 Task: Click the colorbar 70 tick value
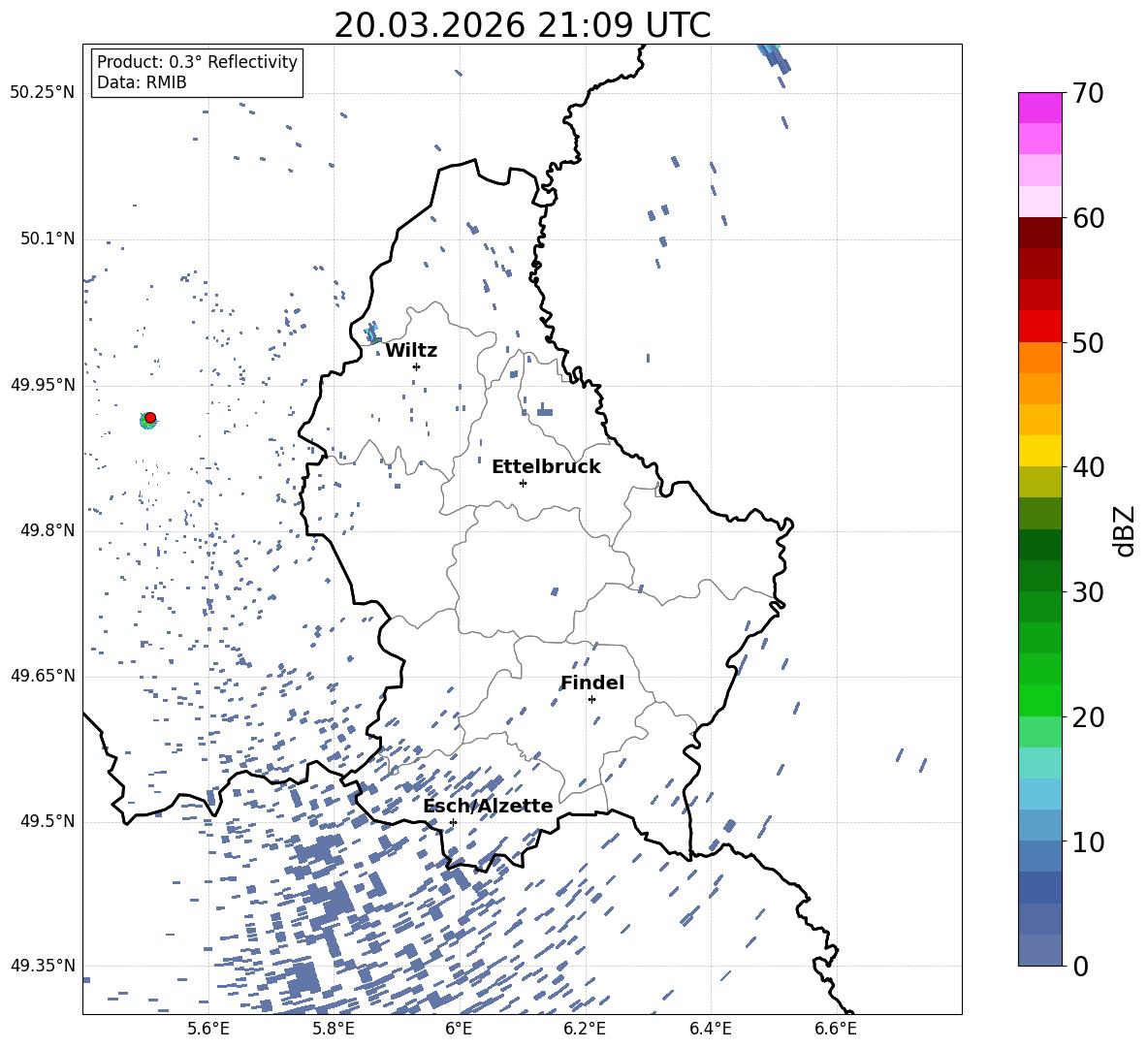point(1088,93)
